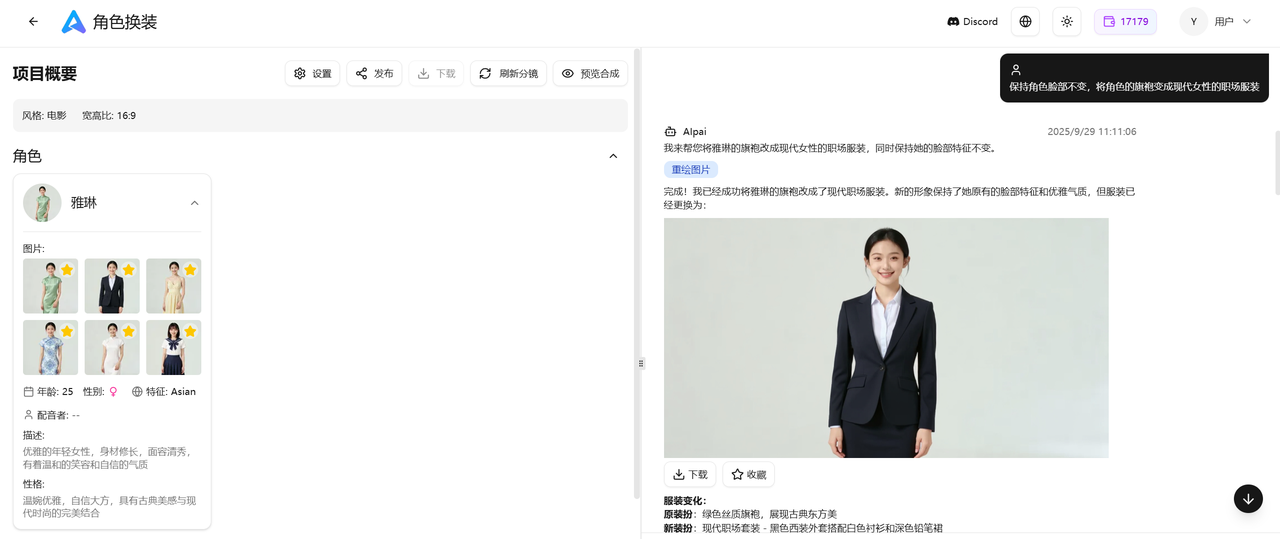The width and height of the screenshot is (1280, 539).
Task: Click the globe language icon
Action: 1025,22
